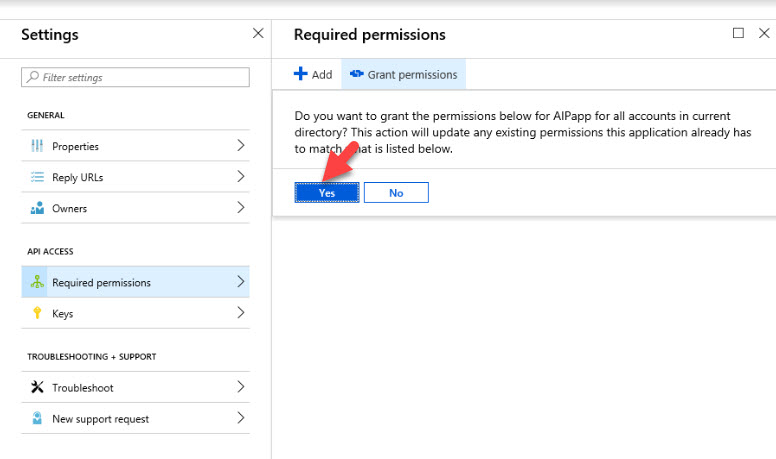
Task: Click the Properties sliders icon
Action: [37, 146]
